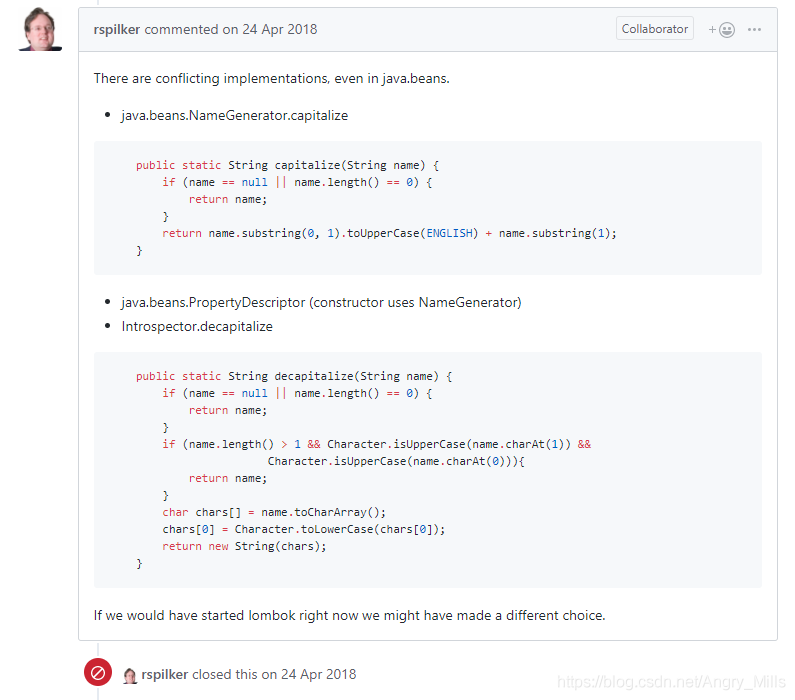The image size is (795, 700).
Task: Click the code line starting 'if (name.length() > 1 &&'
Action: coord(377,444)
